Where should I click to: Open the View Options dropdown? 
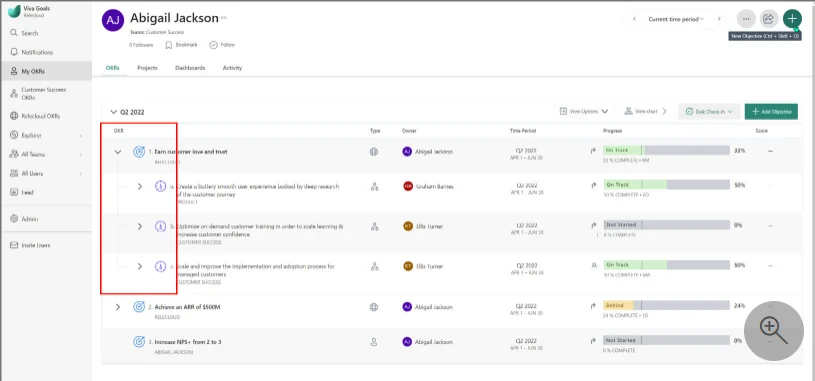coord(584,111)
